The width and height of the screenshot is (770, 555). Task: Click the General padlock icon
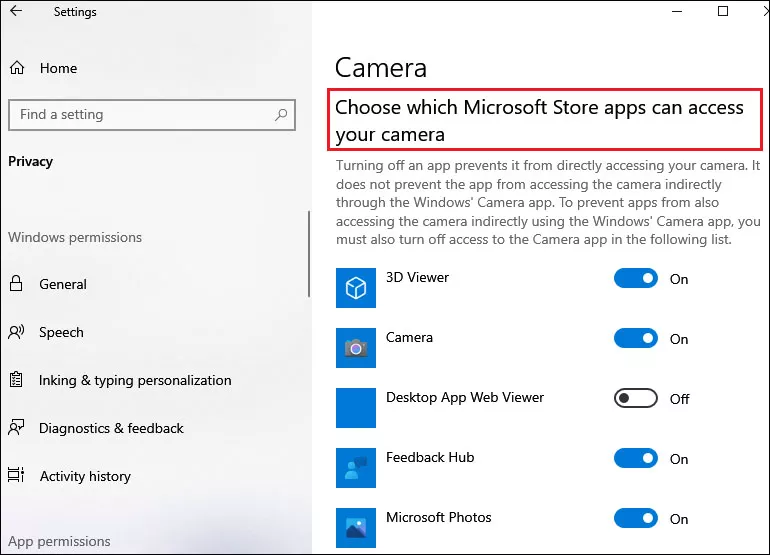coord(16,283)
